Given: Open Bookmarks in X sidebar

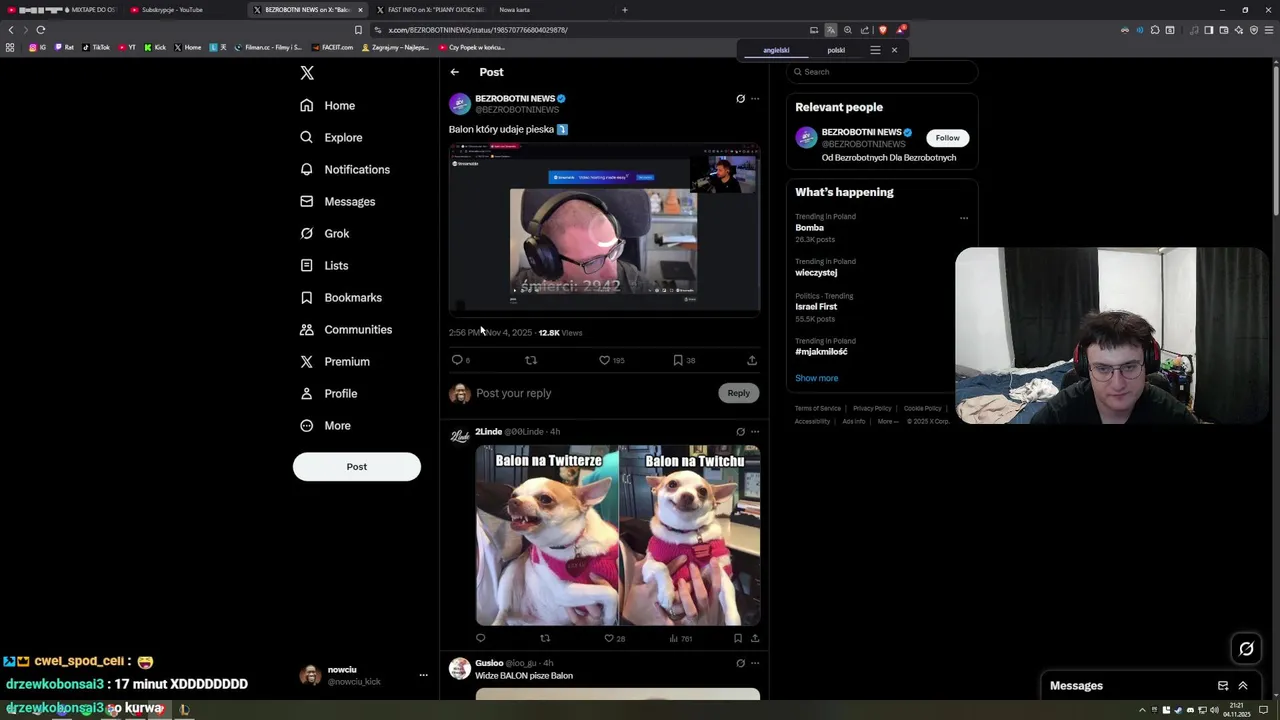Looking at the screenshot, I should (x=341, y=297).
